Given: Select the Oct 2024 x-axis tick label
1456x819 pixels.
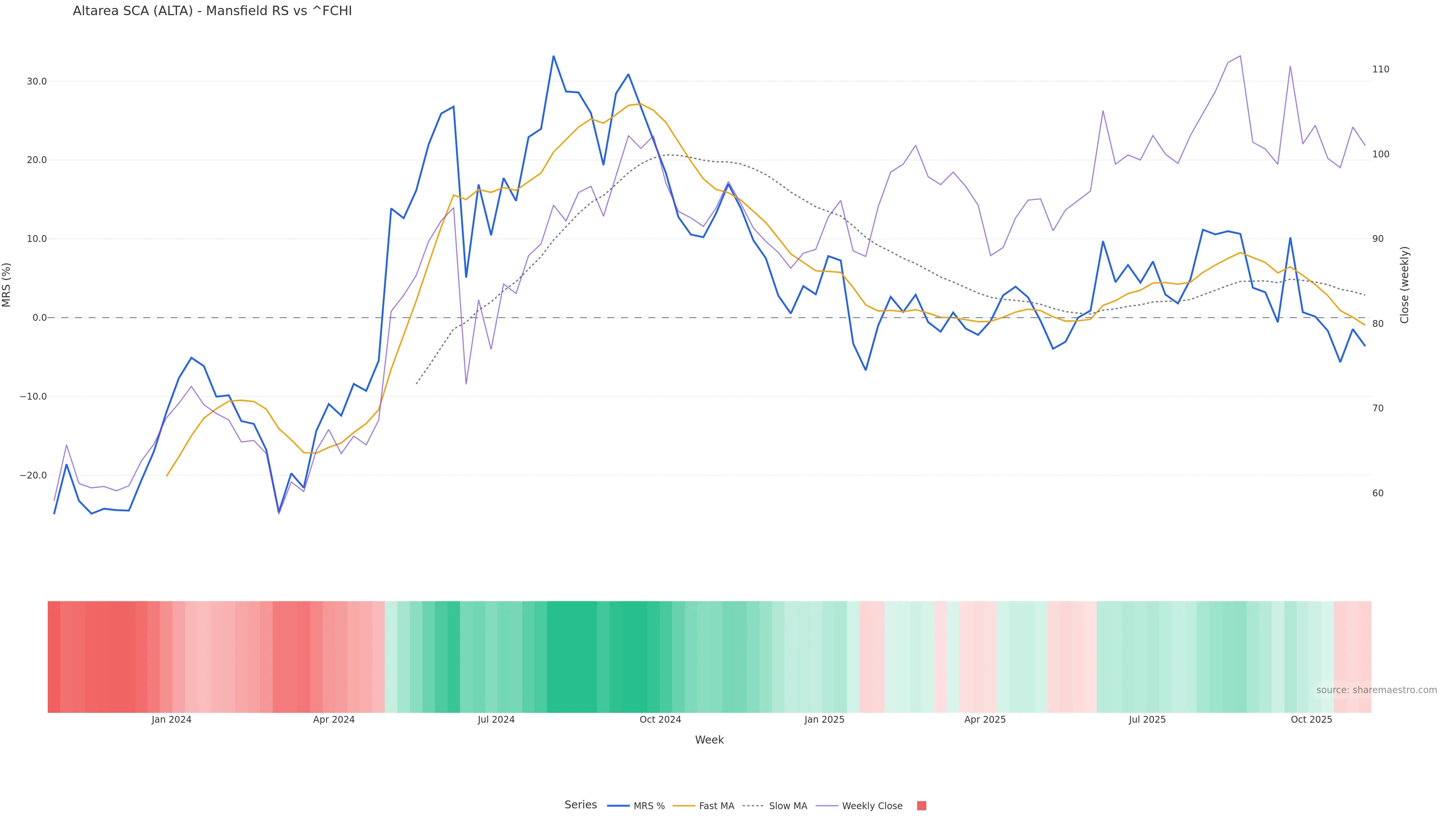Looking at the screenshot, I should click(x=660, y=720).
